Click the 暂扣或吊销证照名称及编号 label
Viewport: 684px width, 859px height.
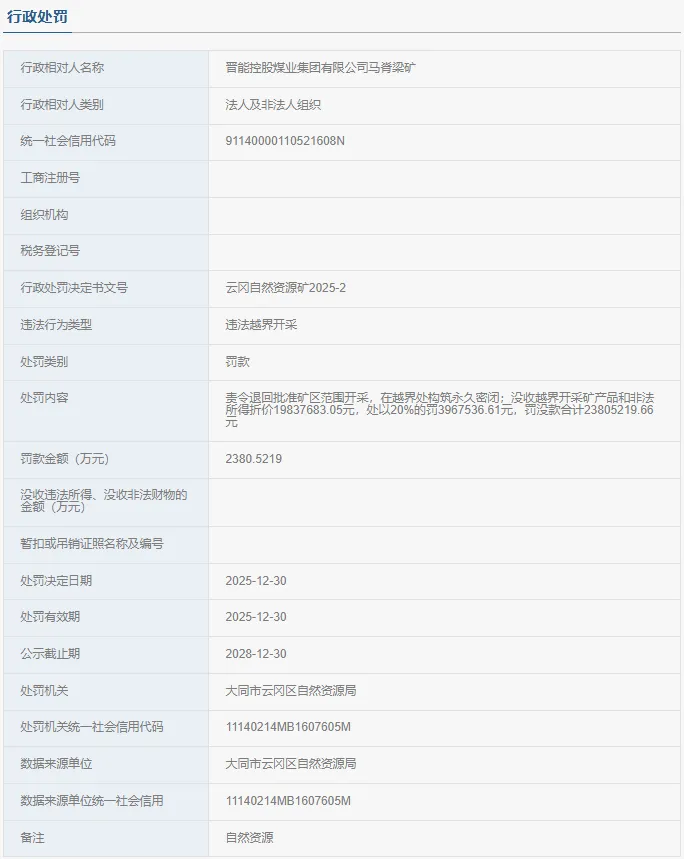91,543
